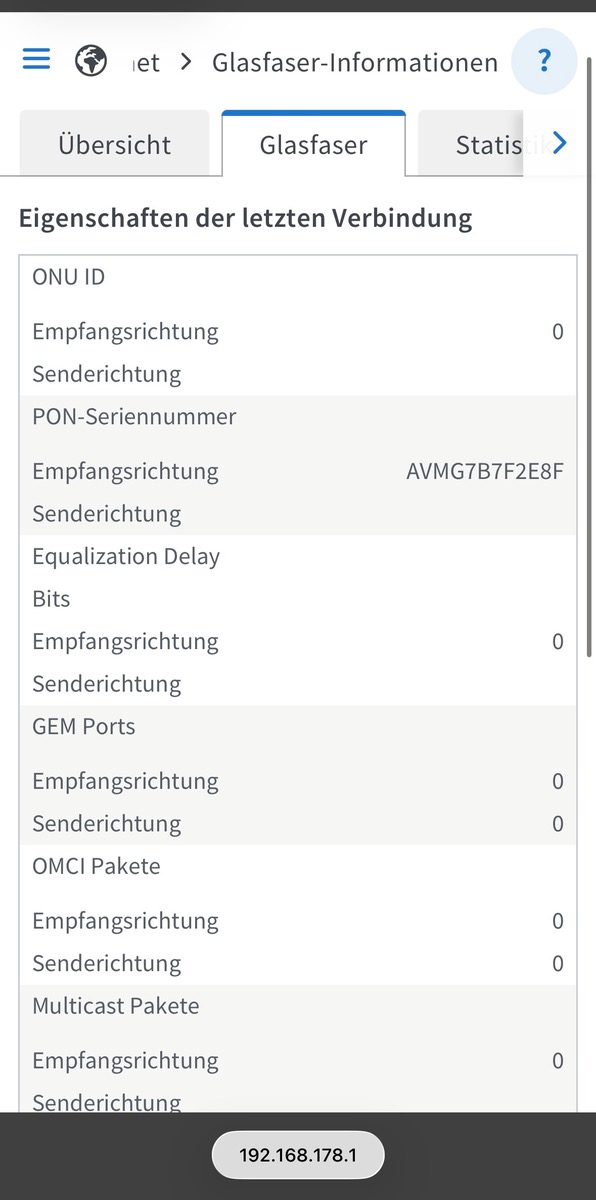Click the OMCI Pakete section label
The image size is (596, 1200).
tap(96, 867)
